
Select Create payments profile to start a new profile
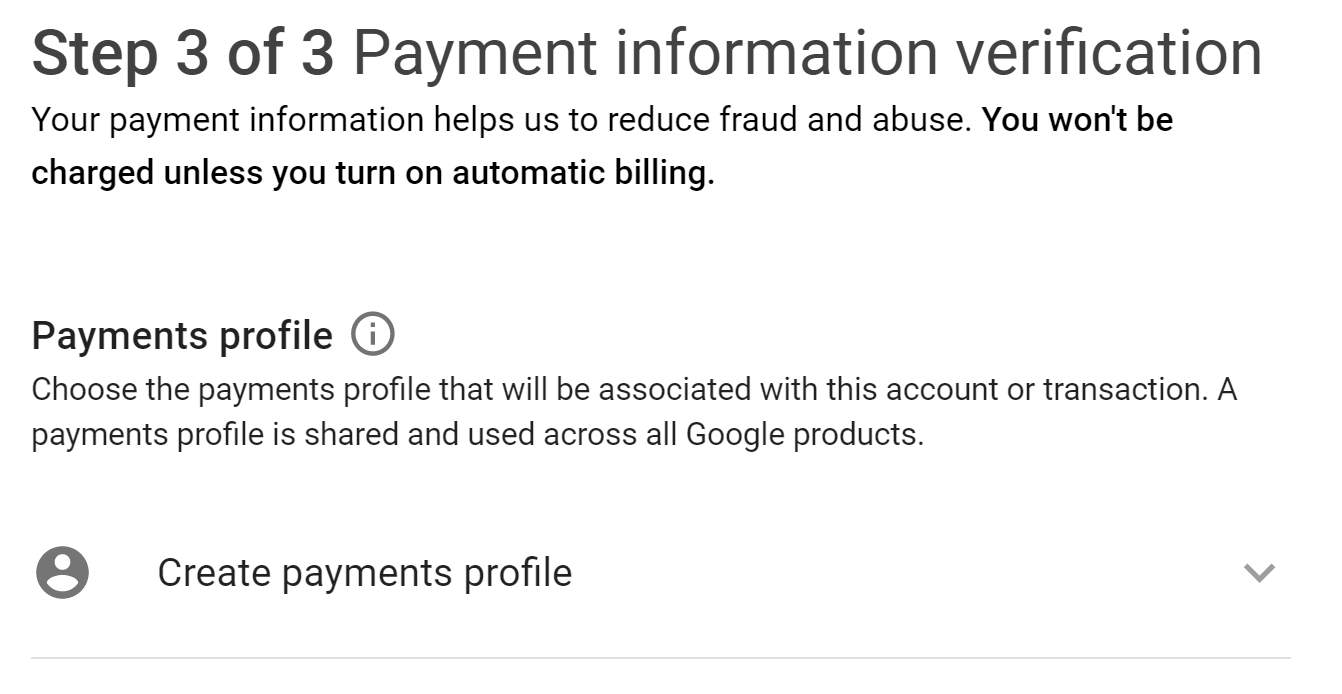click(x=363, y=573)
